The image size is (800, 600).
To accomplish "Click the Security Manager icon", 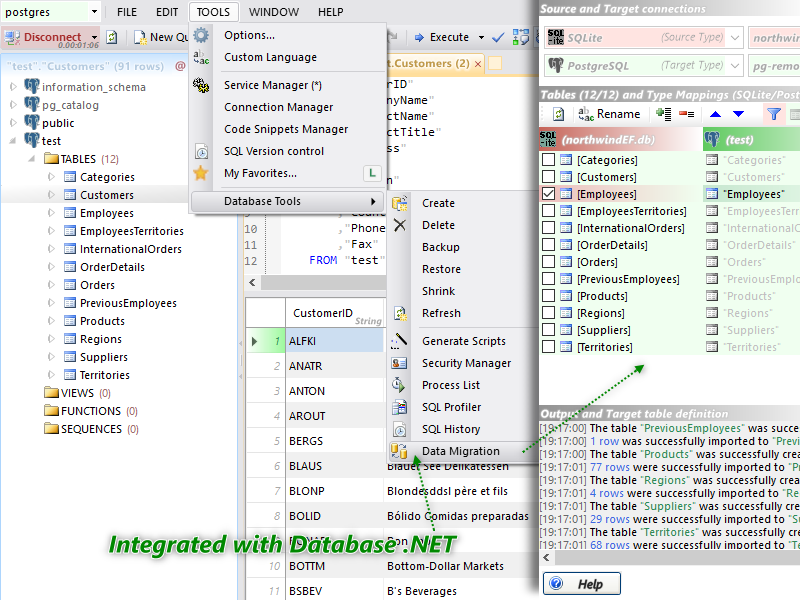I will click(x=399, y=363).
